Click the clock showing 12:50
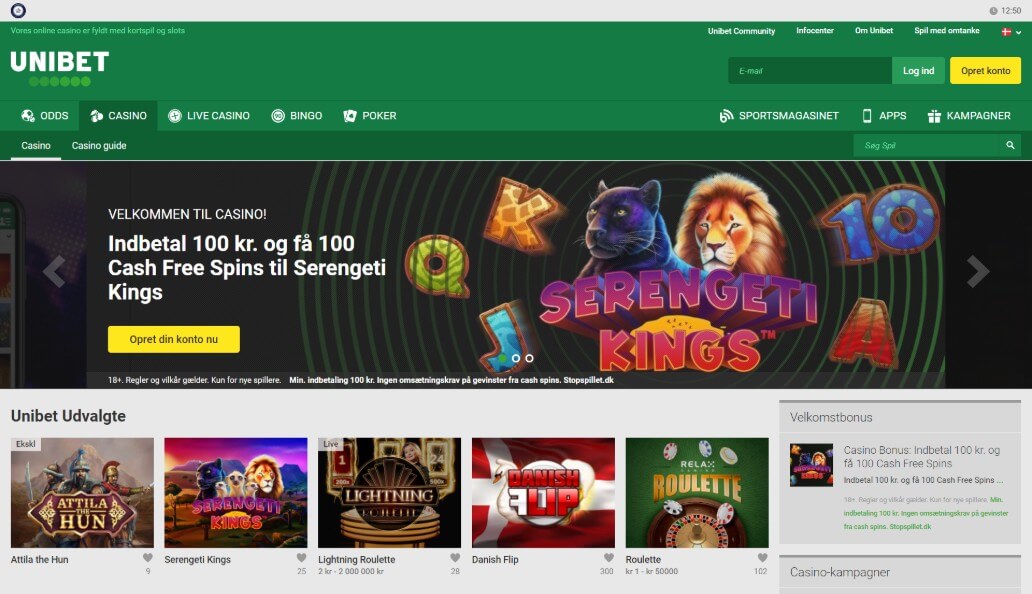Viewport: 1032px width, 594px height. click(x=1005, y=11)
